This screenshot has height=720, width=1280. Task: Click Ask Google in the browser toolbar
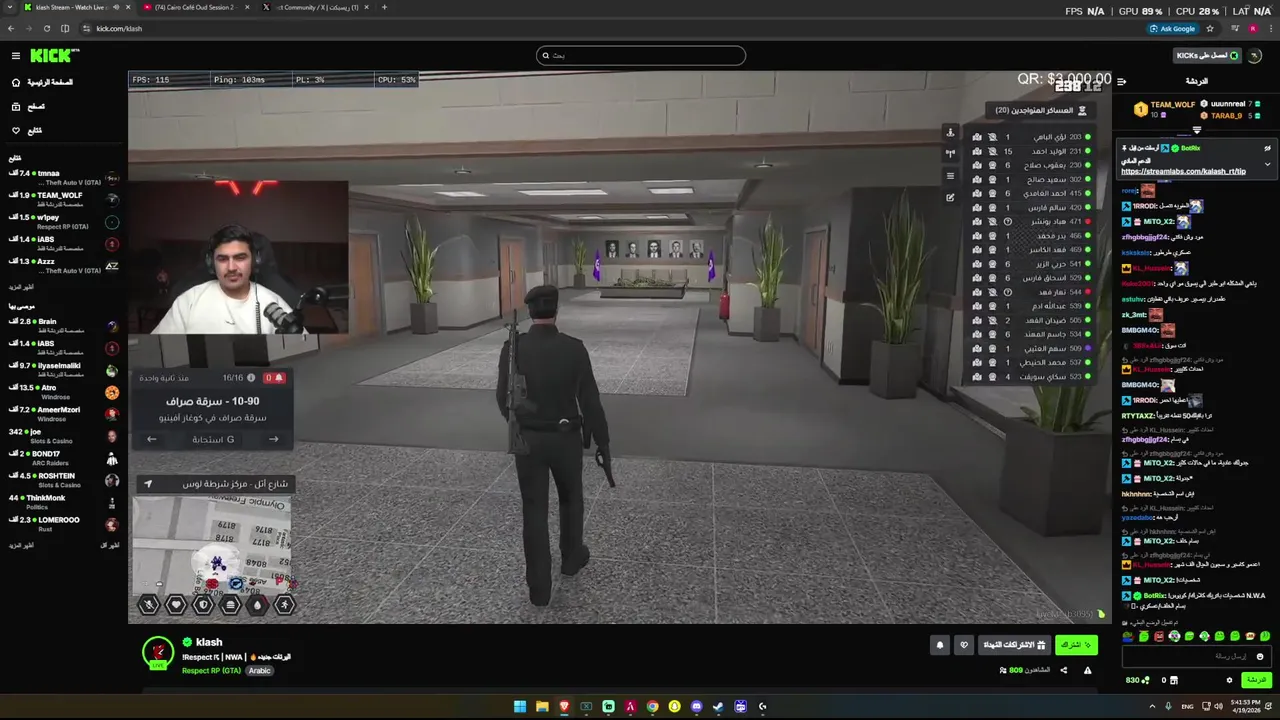point(1172,28)
